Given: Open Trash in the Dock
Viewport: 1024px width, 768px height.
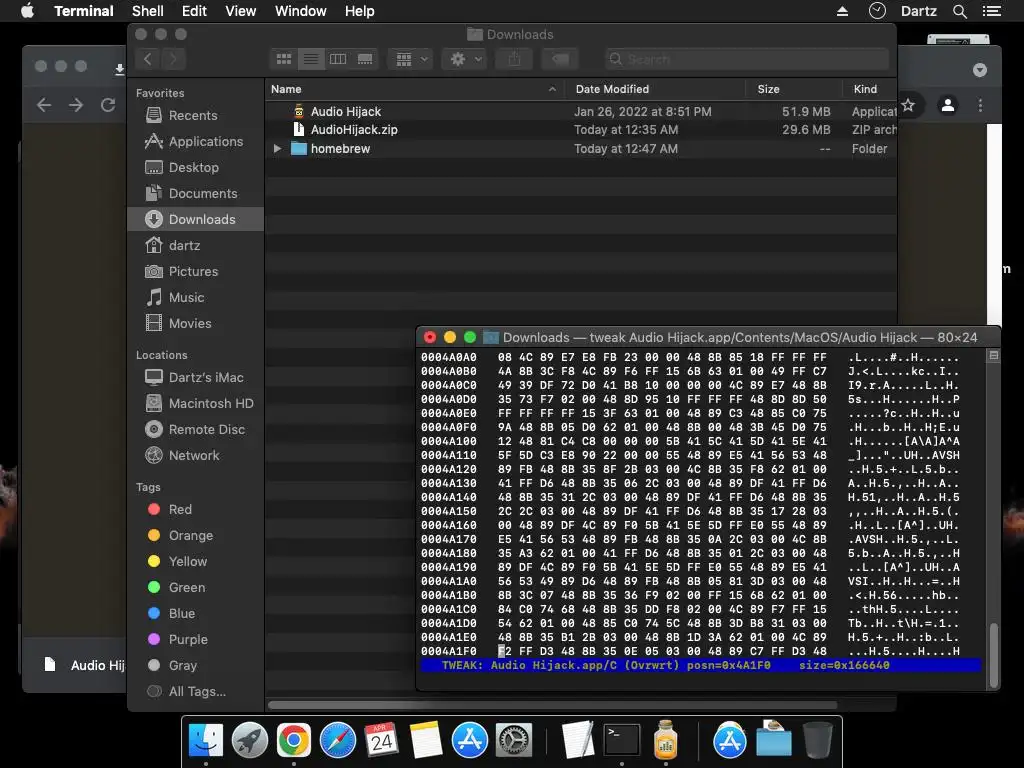Looking at the screenshot, I should coord(818,741).
